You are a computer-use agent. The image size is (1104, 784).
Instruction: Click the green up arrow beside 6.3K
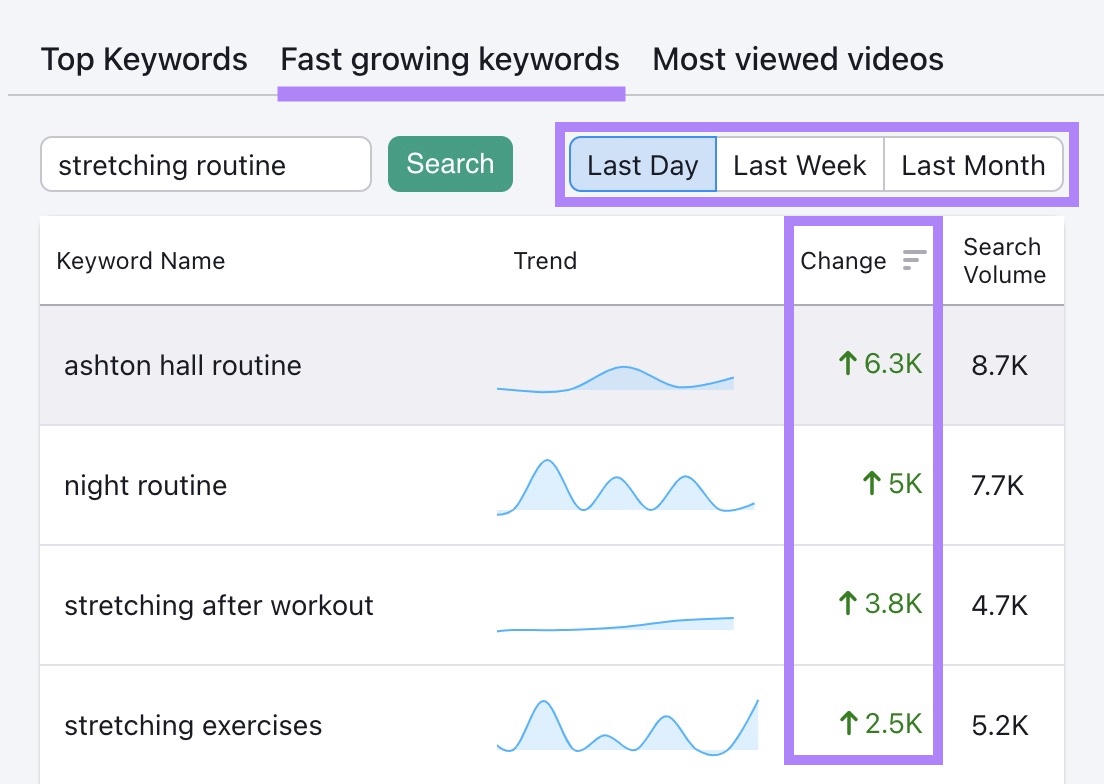(x=845, y=364)
